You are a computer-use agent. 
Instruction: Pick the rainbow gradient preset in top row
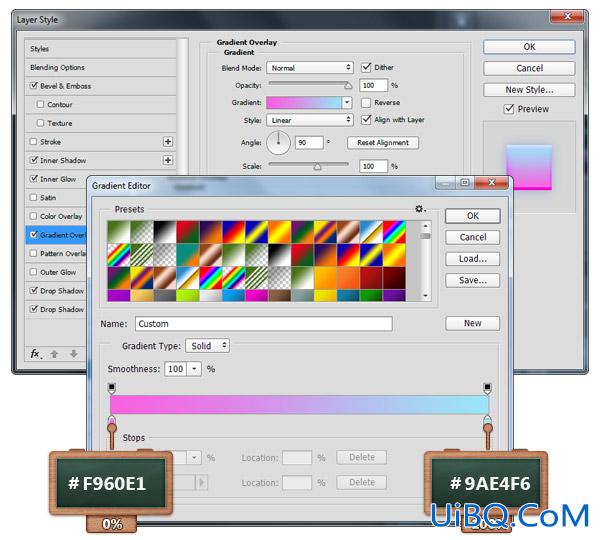pyautogui.click(x=394, y=232)
